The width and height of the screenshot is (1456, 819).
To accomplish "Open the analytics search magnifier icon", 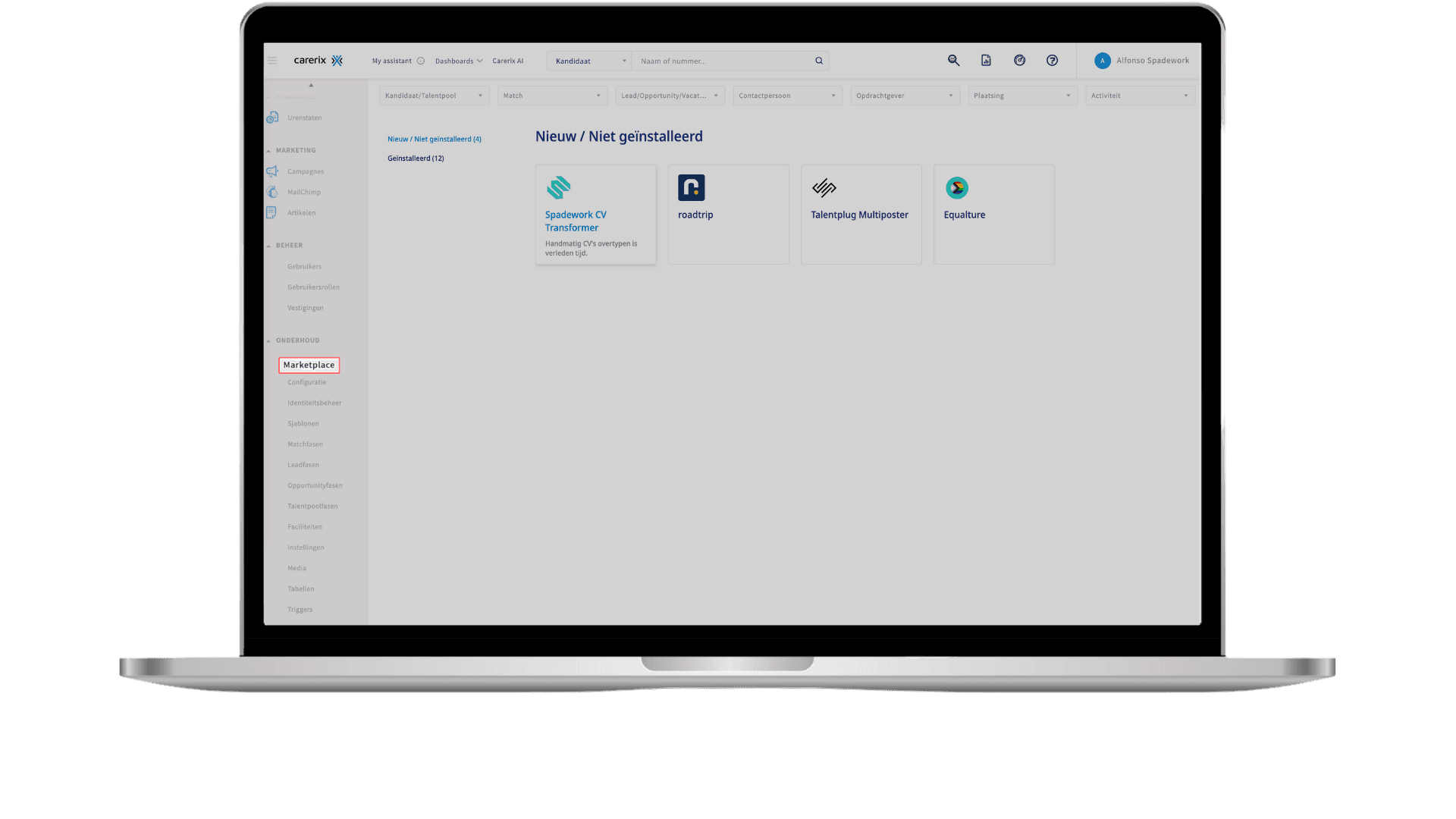I will pyautogui.click(x=953, y=61).
